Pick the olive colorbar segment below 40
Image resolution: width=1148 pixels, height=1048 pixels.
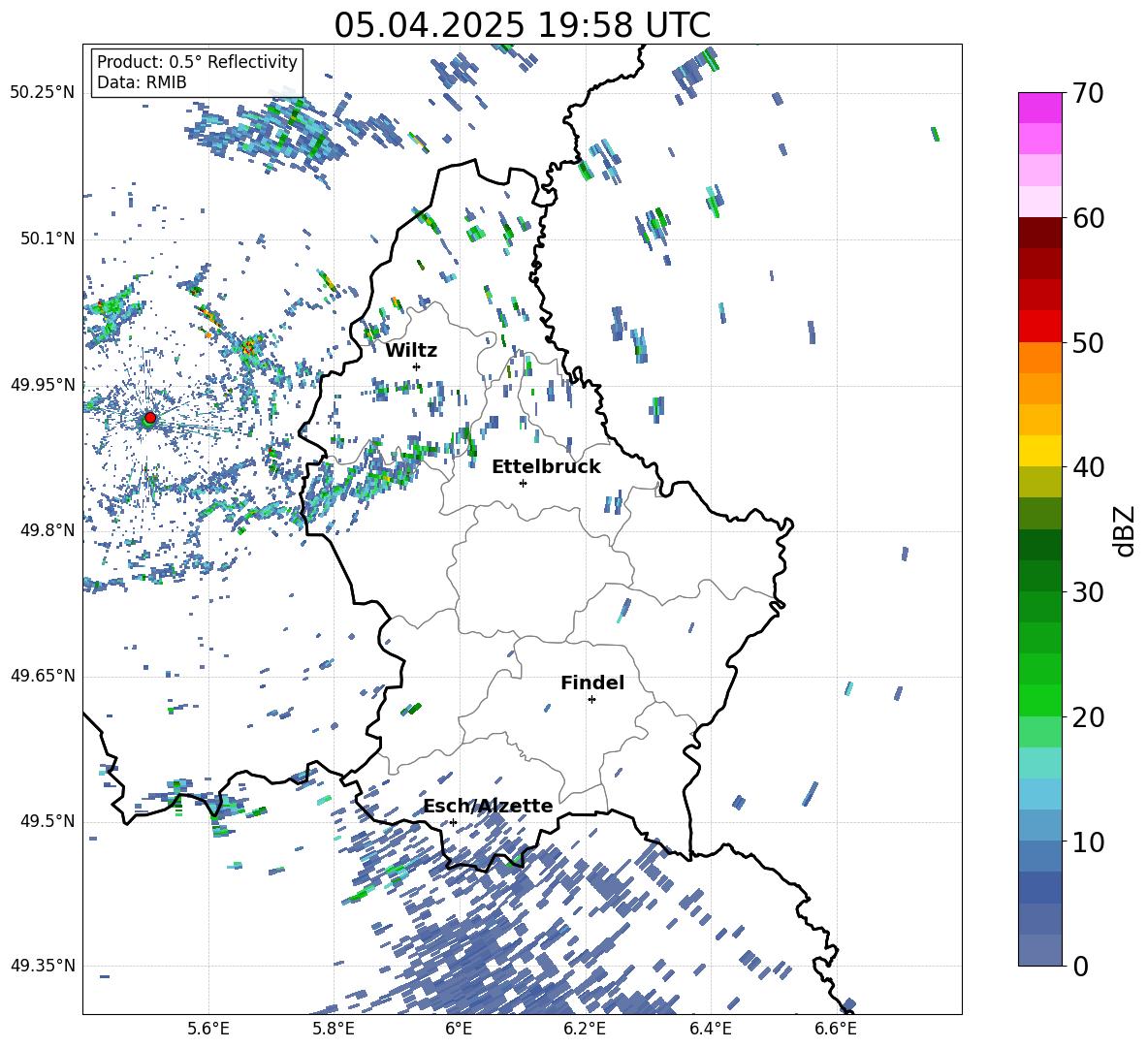[x=1039, y=482]
